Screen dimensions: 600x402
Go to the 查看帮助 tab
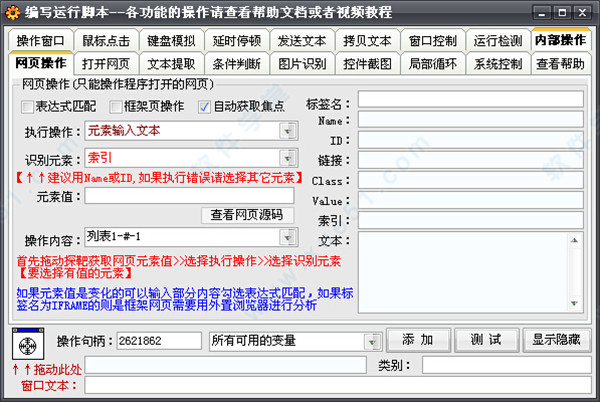[561, 64]
